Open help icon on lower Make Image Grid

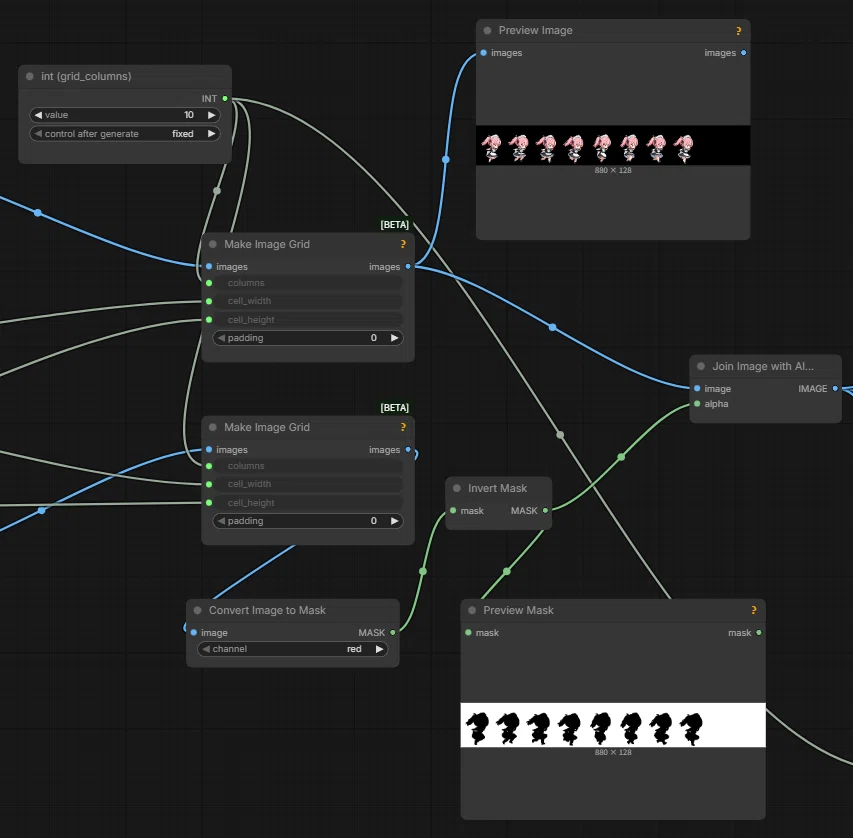coord(403,427)
